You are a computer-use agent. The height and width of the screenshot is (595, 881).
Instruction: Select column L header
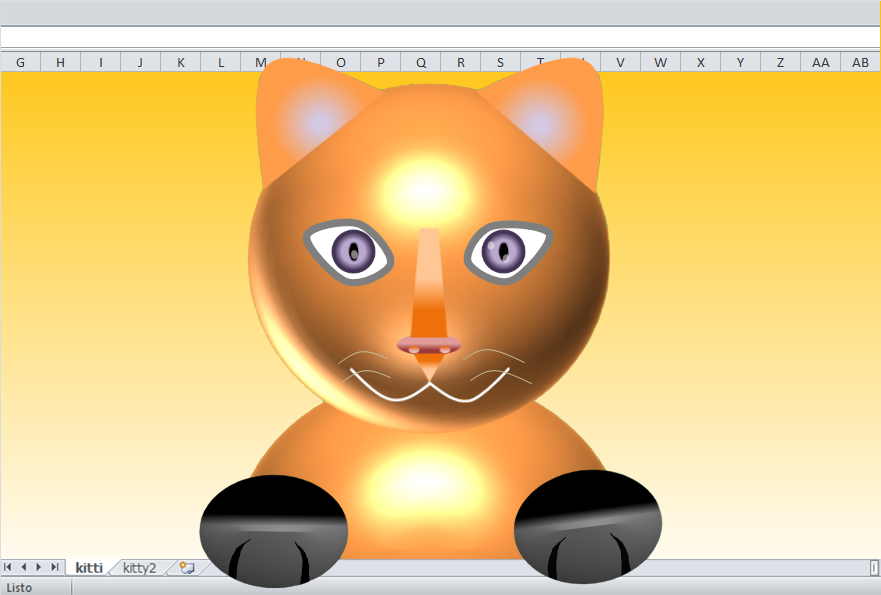[x=221, y=62]
